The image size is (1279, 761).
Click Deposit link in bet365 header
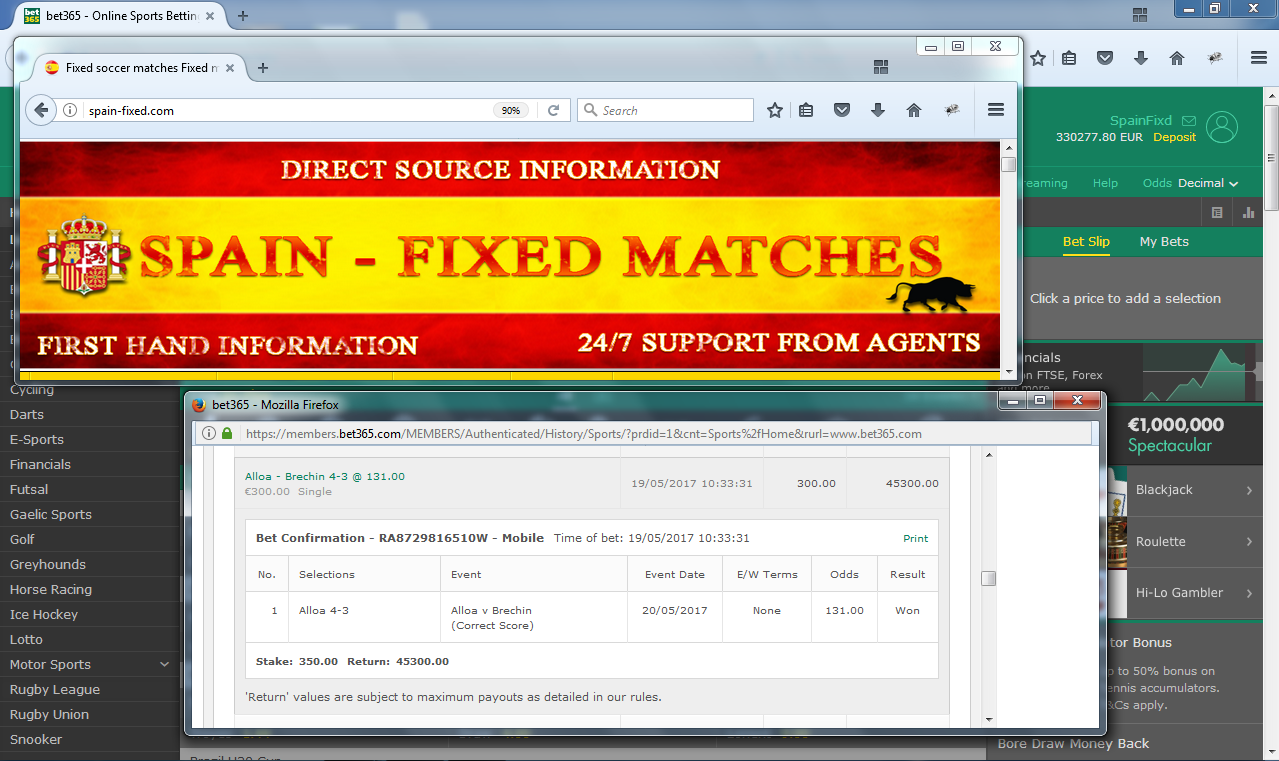[x=1174, y=137]
